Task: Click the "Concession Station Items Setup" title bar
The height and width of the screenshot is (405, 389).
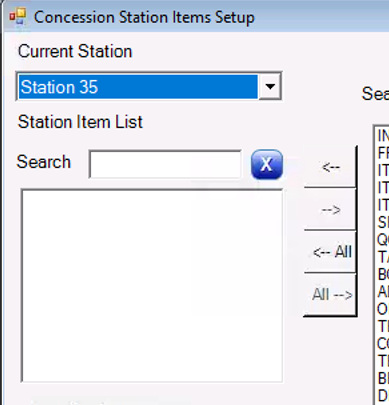Action: [x=194, y=17]
